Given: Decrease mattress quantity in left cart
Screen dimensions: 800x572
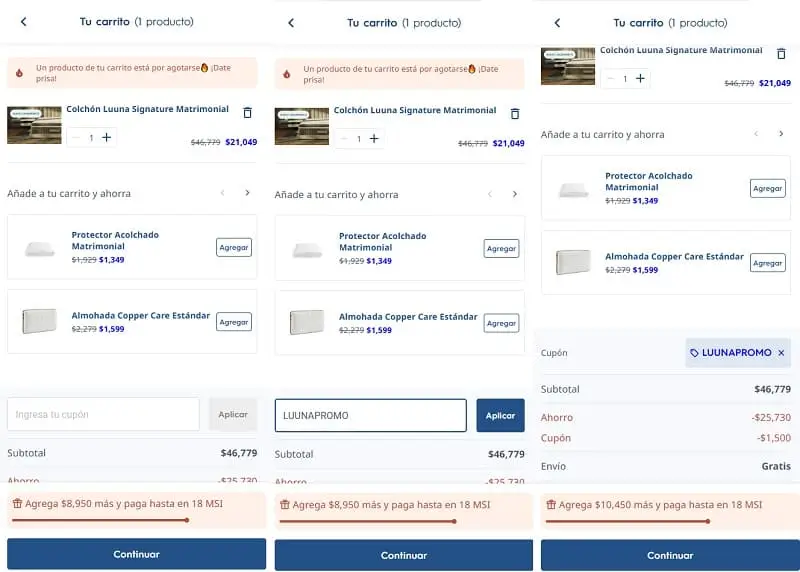Looking at the screenshot, I should tap(76, 137).
